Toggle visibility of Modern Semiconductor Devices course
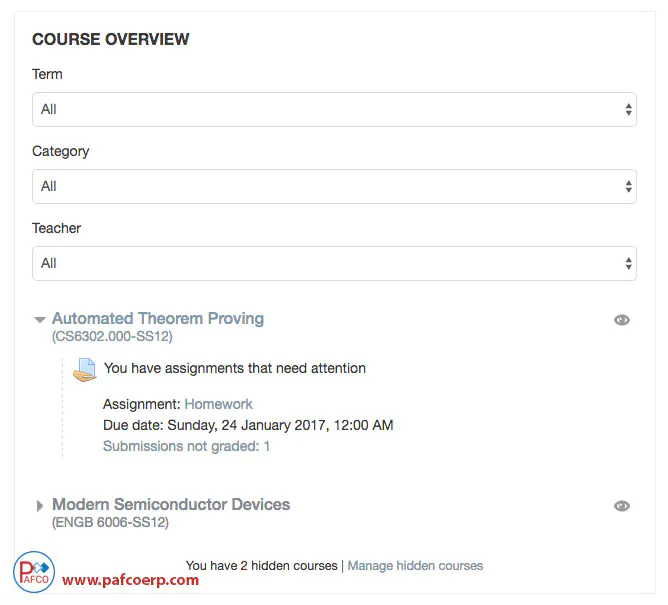This screenshot has width=668, height=605. [622, 506]
